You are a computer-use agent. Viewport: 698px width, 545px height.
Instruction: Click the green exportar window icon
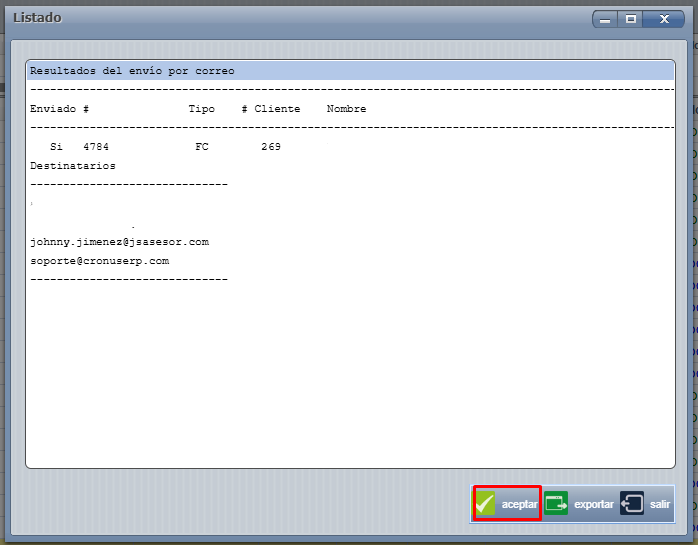point(556,504)
